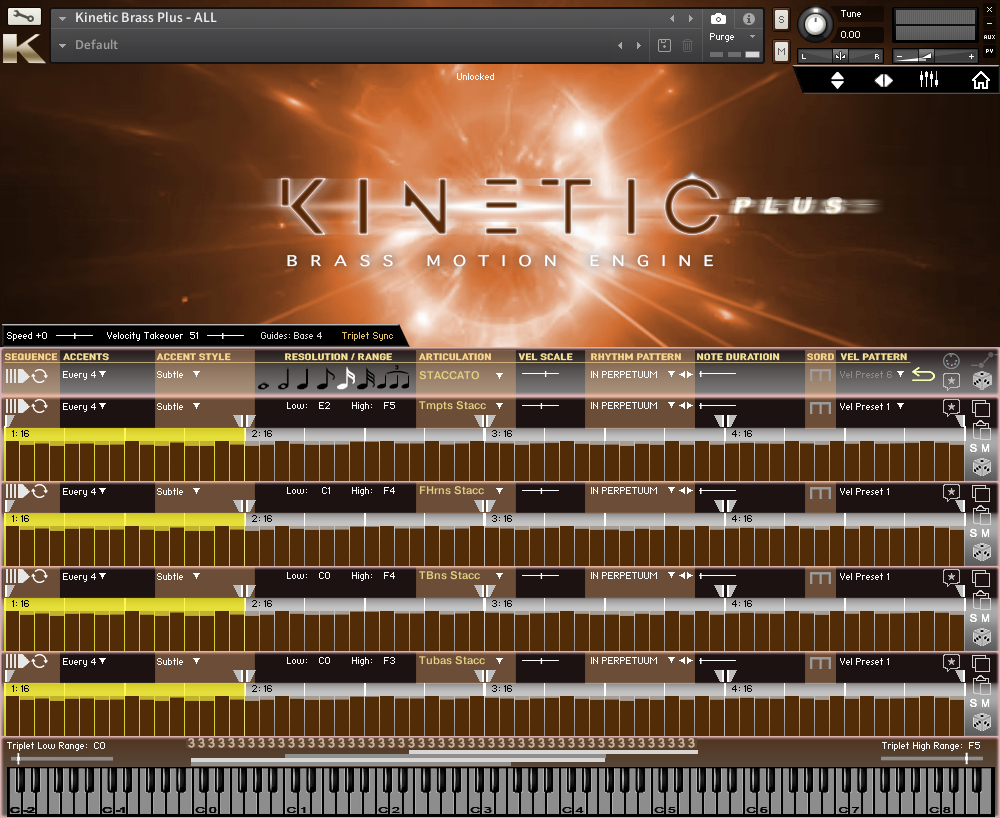Toggle the SORD mute on the FHrns Stacc row
Viewport: 1000px width, 818px height.
[820, 492]
